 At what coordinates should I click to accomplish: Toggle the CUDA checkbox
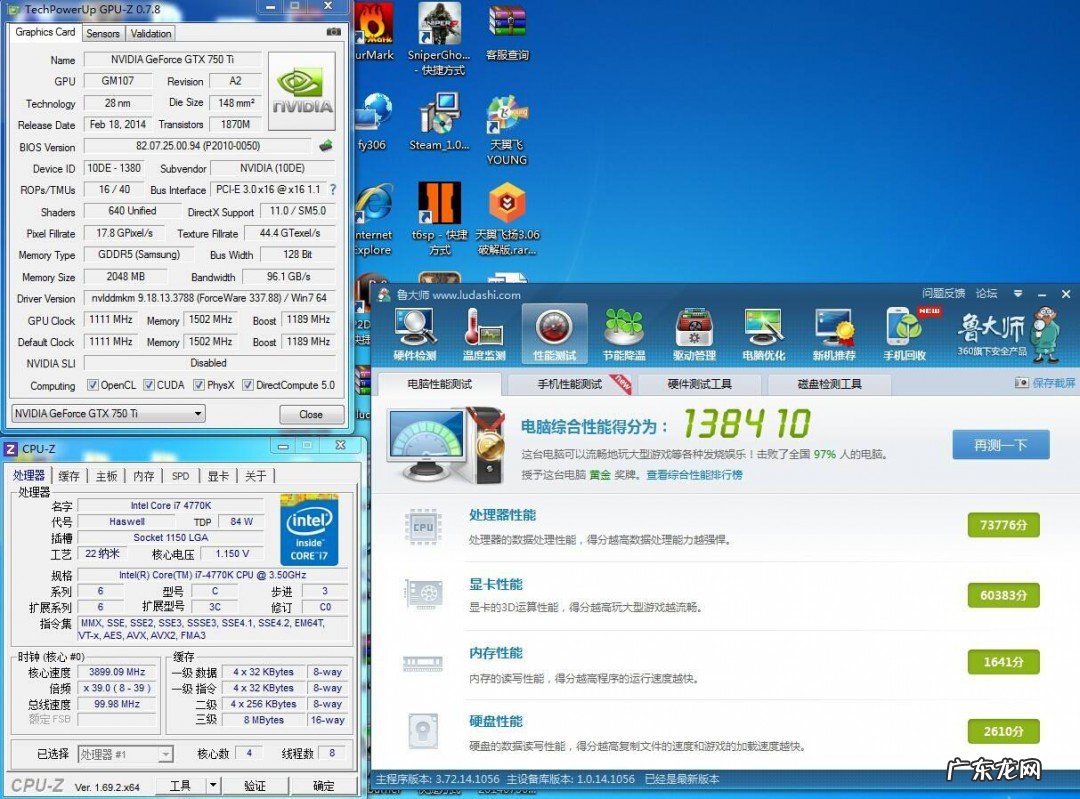[149, 385]
